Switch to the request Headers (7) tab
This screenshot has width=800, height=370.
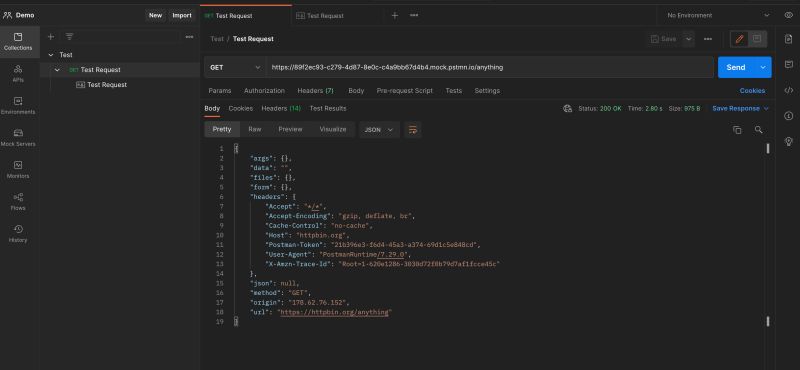click(x=315, y=90)
